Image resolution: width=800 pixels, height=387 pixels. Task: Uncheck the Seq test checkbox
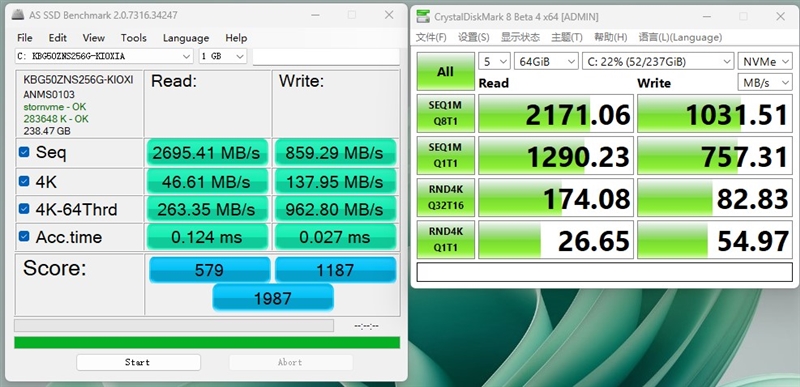click(x=24, y=152)
